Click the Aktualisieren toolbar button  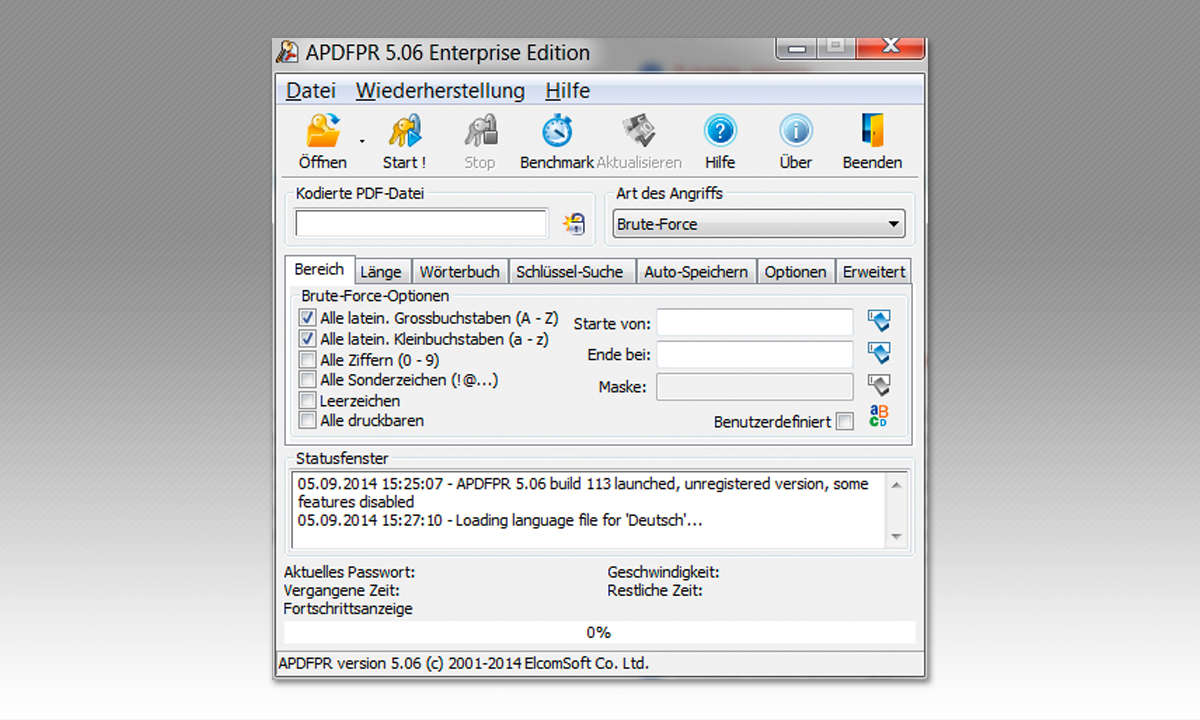point(639,141)
